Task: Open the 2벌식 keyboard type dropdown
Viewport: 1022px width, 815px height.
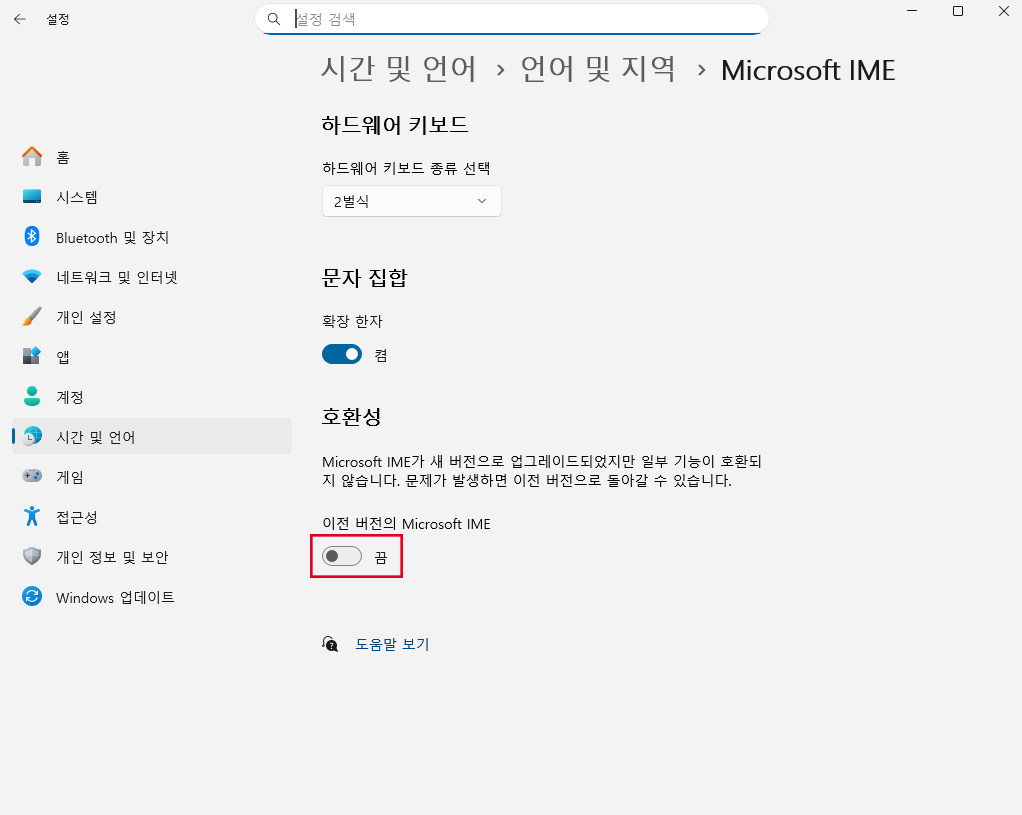Action: point(411,201)
